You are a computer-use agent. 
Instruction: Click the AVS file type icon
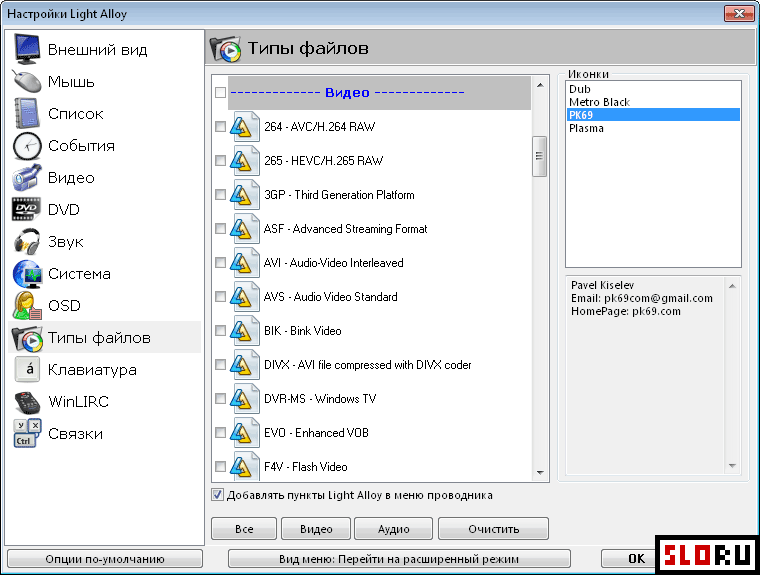245,296
